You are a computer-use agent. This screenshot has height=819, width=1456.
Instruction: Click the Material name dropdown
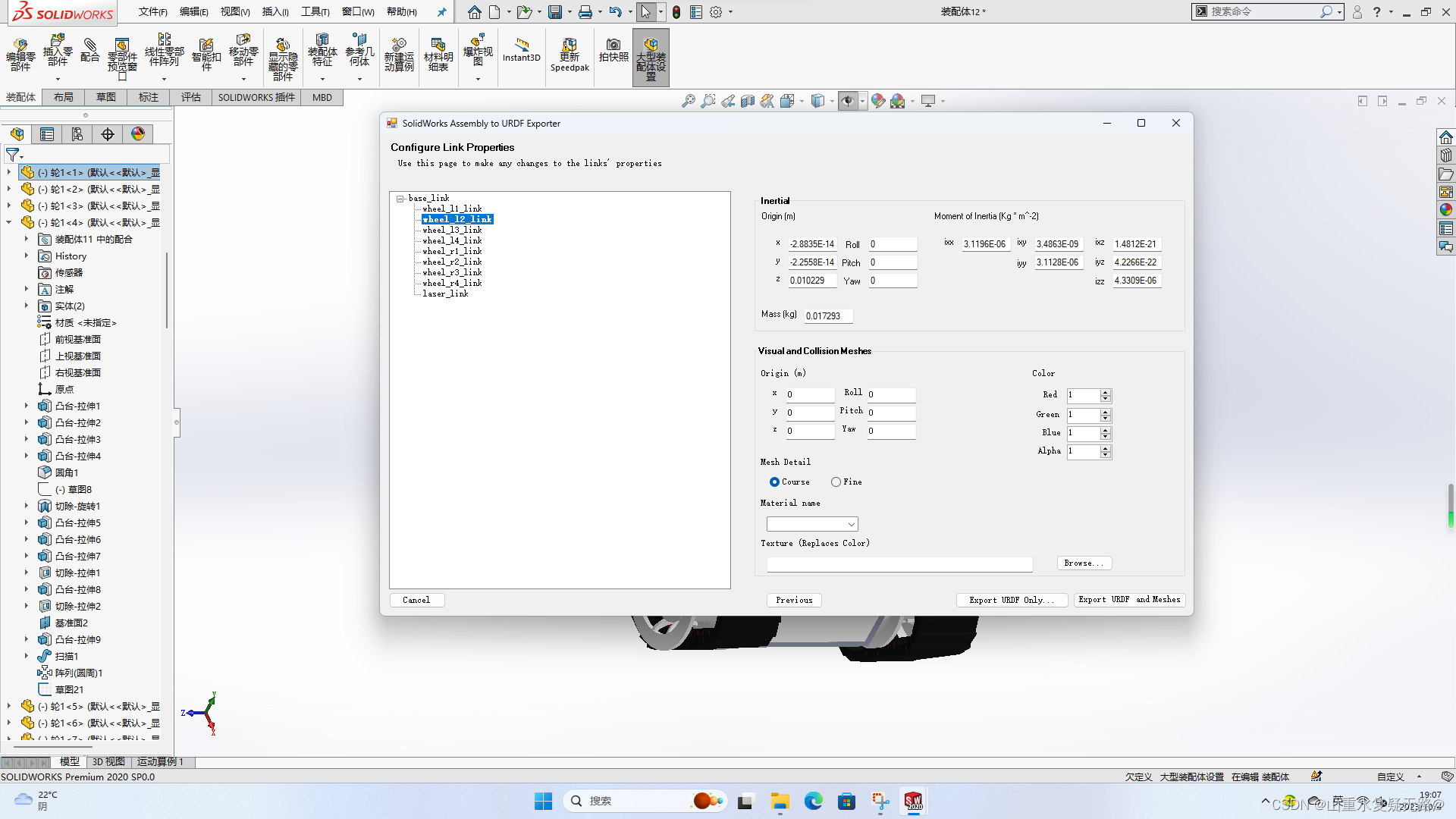(812, 523)
